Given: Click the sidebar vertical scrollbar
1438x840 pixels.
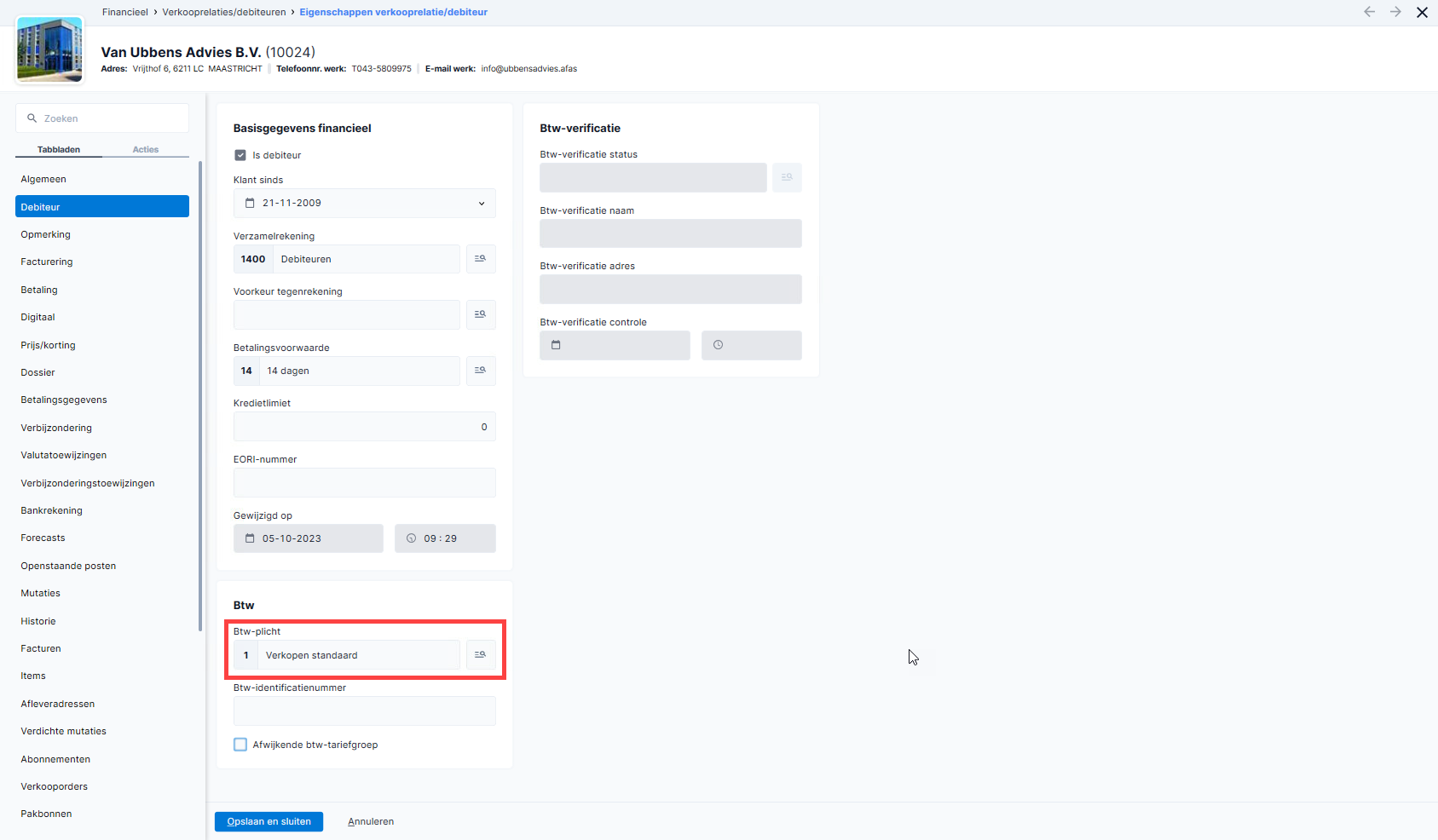Looking at the screenshot, I should [200, 396].
